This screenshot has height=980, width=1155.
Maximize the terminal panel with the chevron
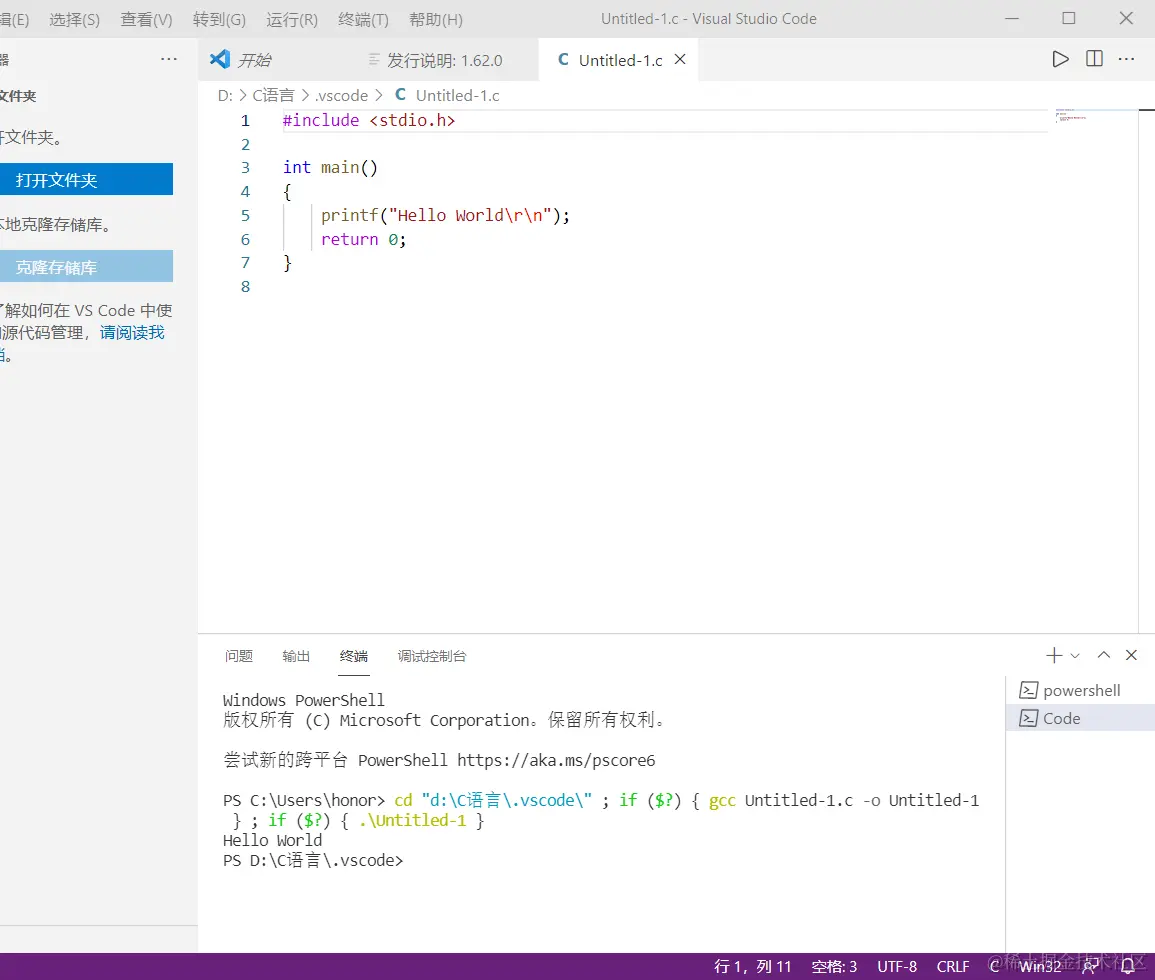pos(1103,655)
